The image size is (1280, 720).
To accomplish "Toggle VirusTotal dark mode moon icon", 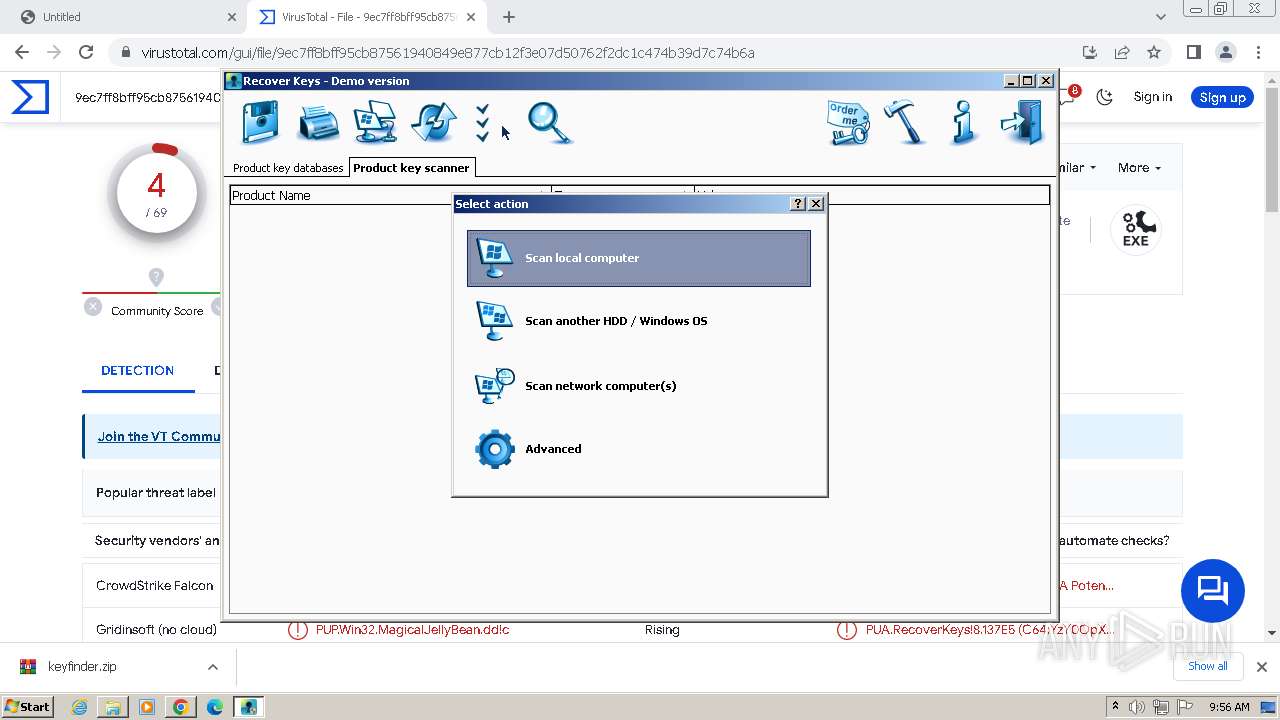I will [1105, 97].
